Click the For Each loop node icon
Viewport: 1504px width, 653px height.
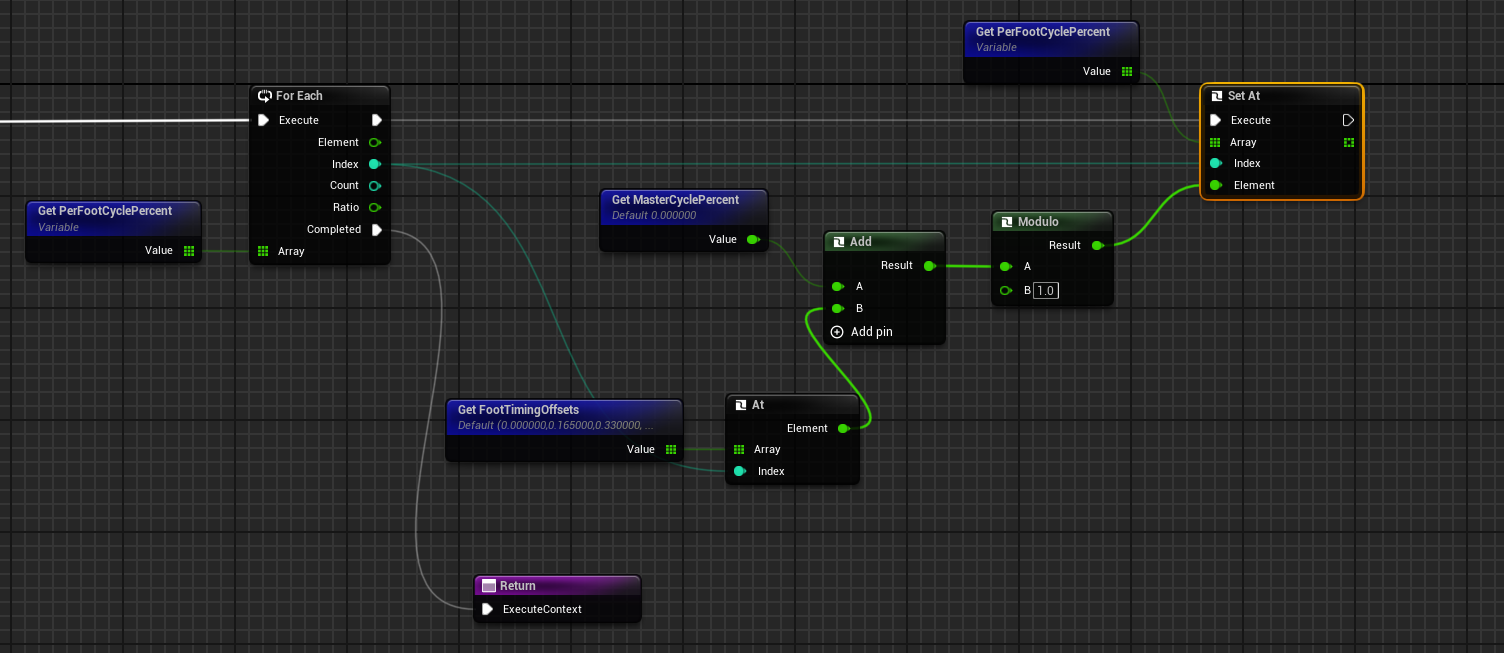[265, 96]
